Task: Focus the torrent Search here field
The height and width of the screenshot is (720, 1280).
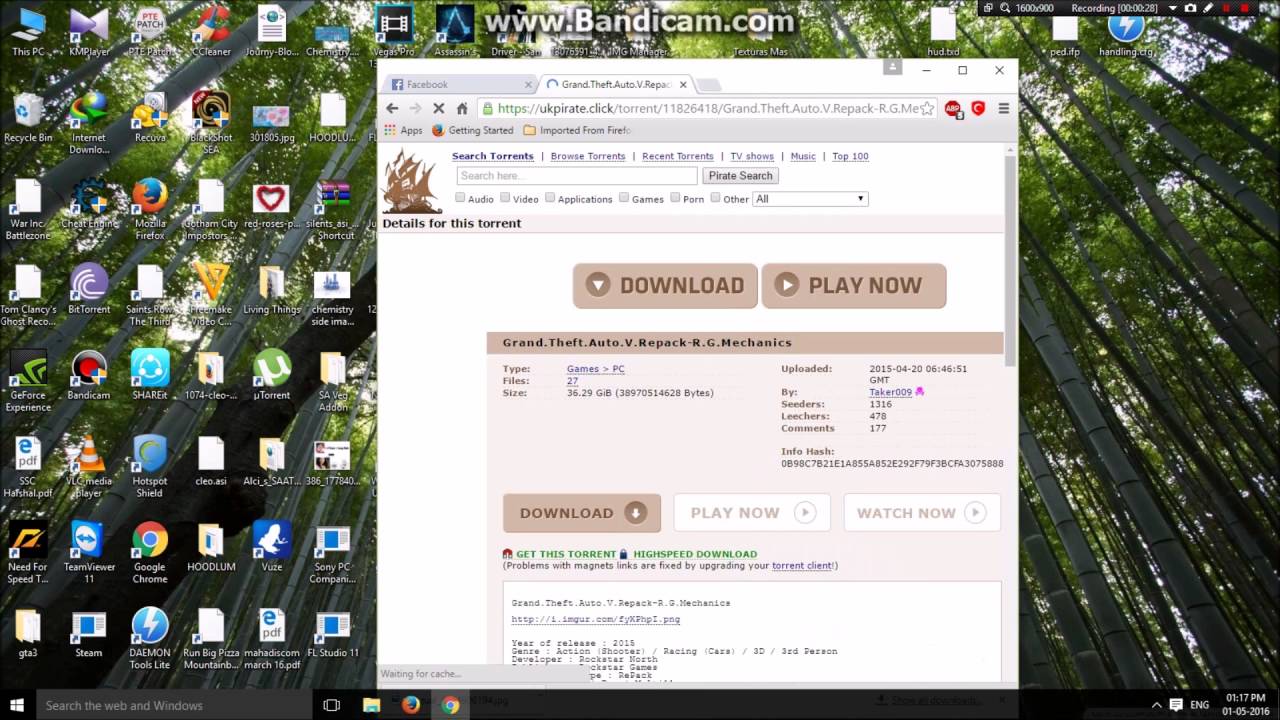Action: click(x=577, y=176)
